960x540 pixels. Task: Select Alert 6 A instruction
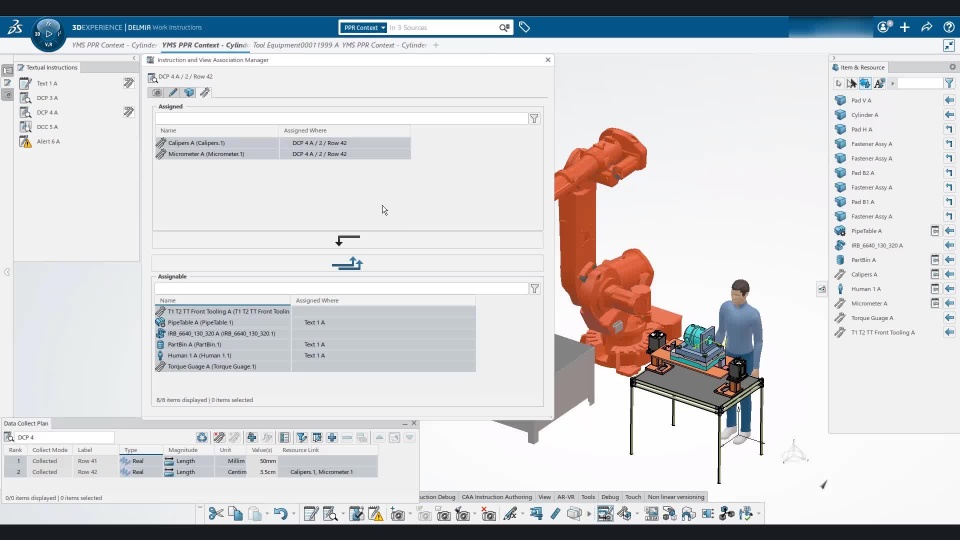click(48, 141)
